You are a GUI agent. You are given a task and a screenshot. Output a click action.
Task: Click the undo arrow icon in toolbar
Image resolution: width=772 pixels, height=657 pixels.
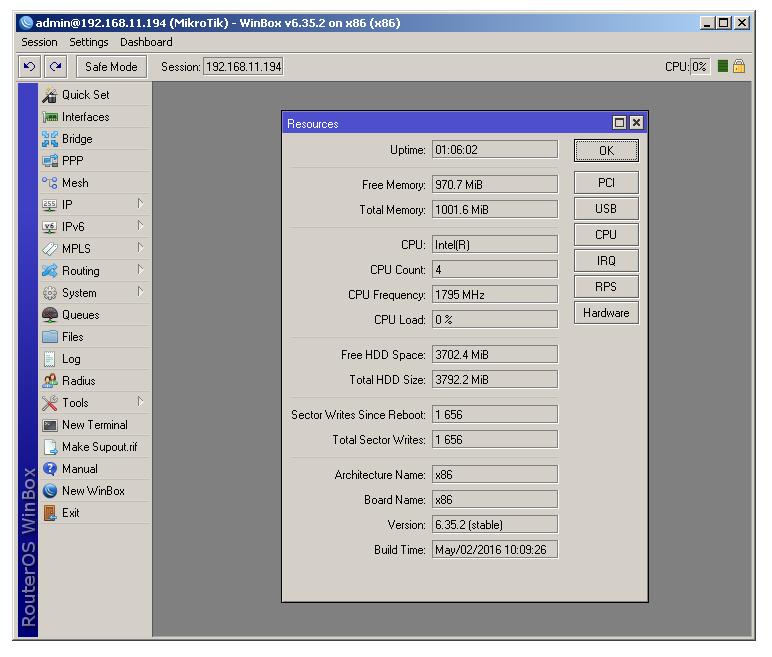click(x=30, y=67)
